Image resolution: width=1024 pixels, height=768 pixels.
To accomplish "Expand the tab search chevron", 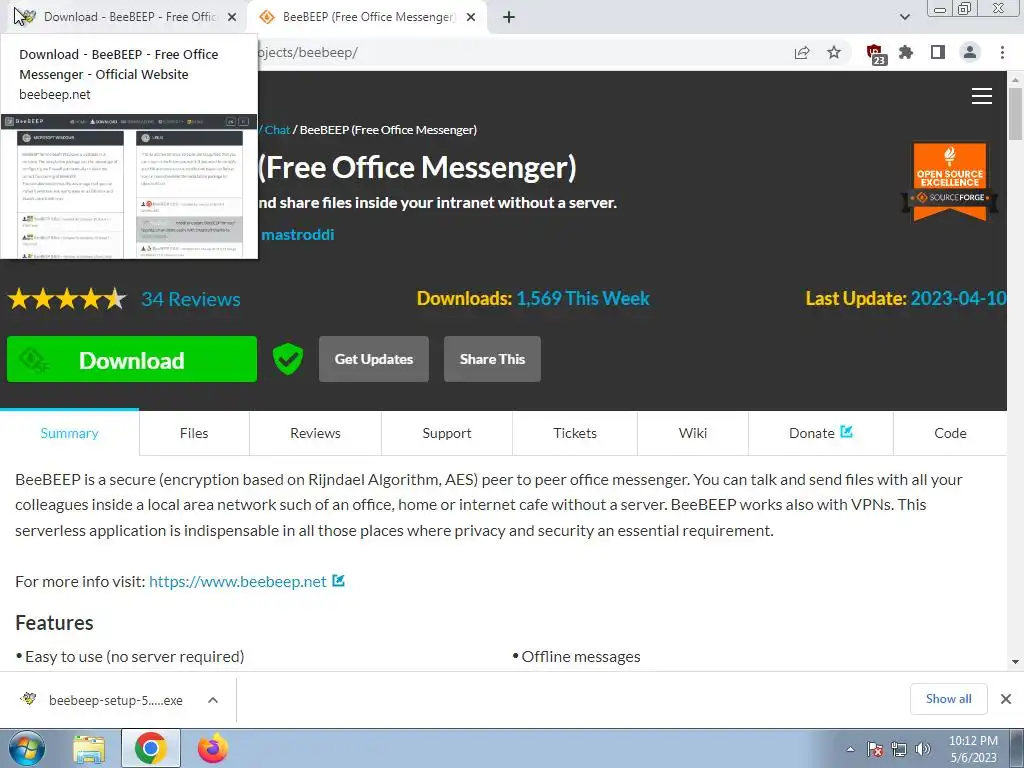I will 904,17.
